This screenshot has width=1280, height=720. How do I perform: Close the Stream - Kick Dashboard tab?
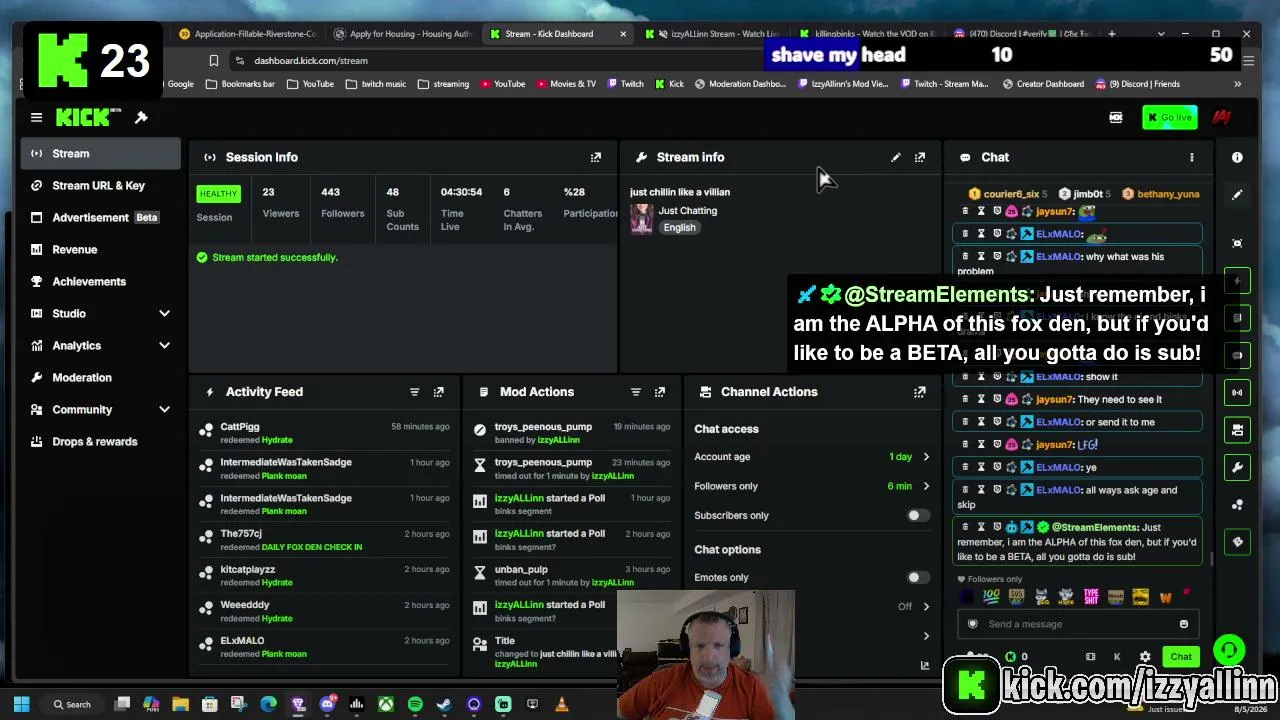[623, 34]
